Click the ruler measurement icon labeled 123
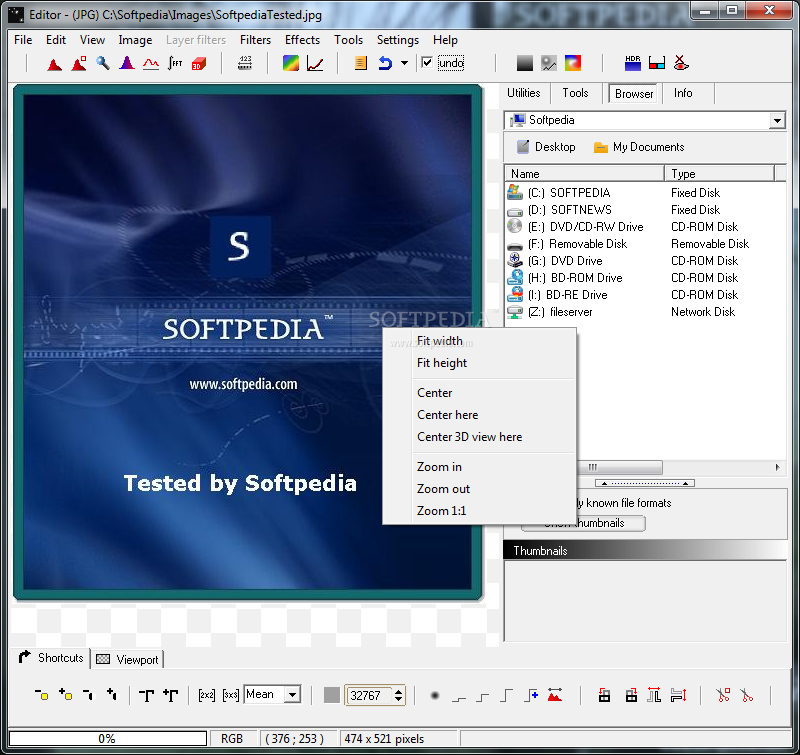Screen dimensions: 800x755 245,64
